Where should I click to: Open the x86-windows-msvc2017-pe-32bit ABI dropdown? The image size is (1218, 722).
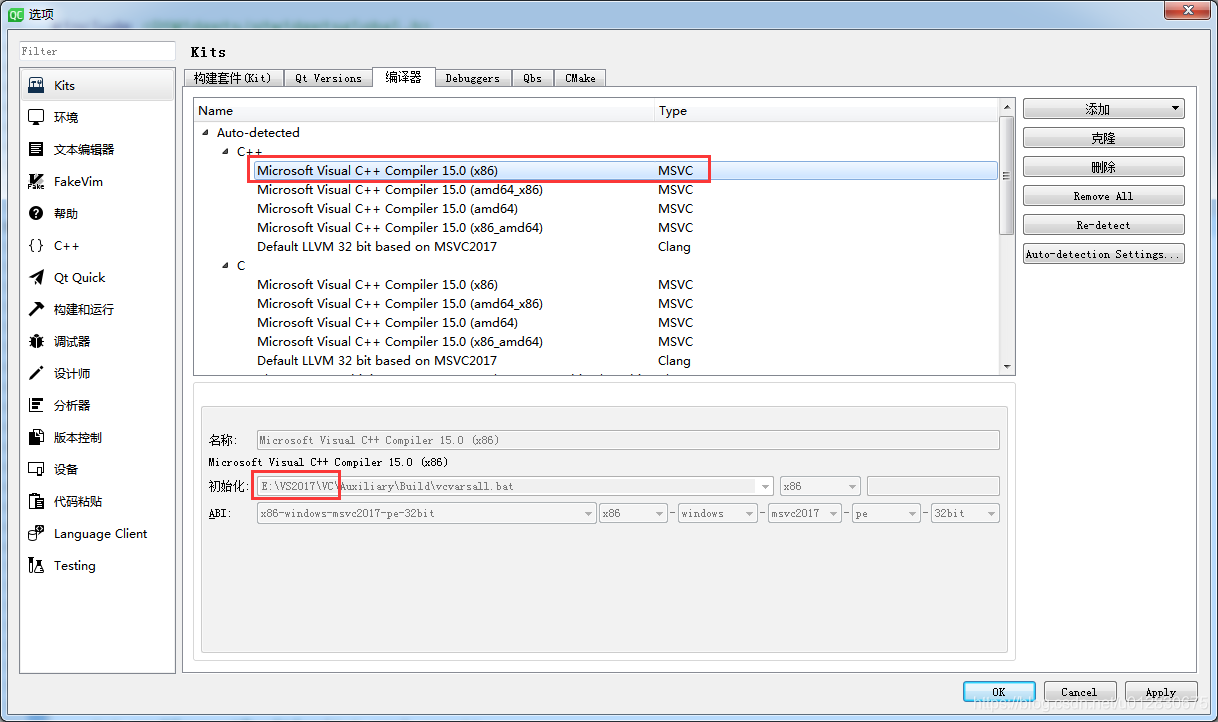[426, 513]
